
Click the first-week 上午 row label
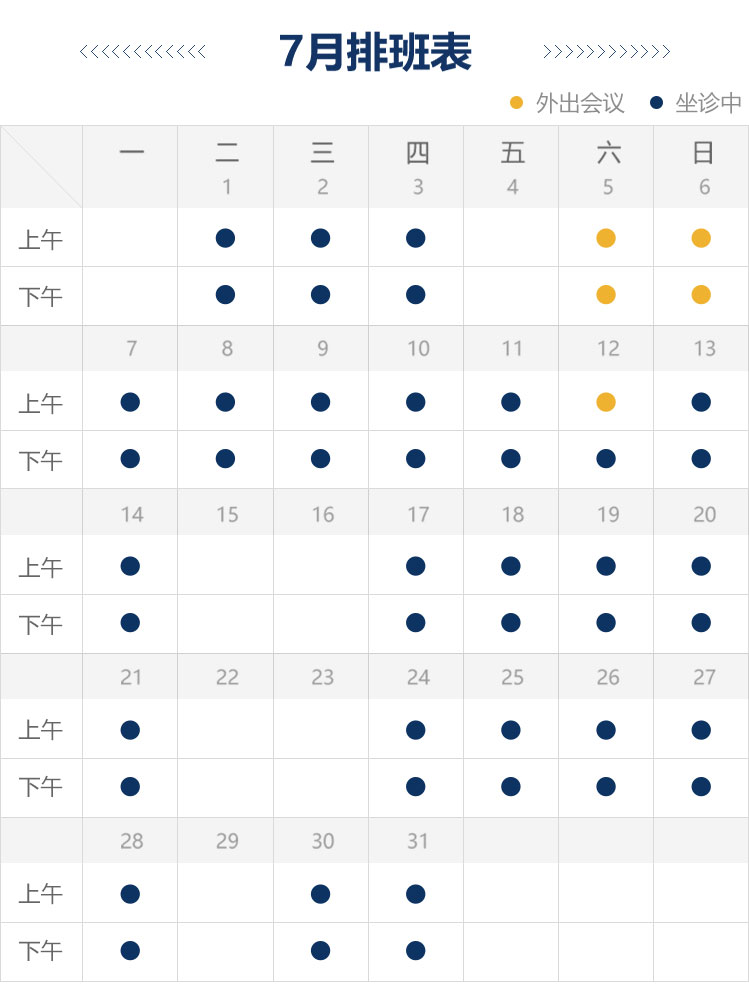[41, 239]
